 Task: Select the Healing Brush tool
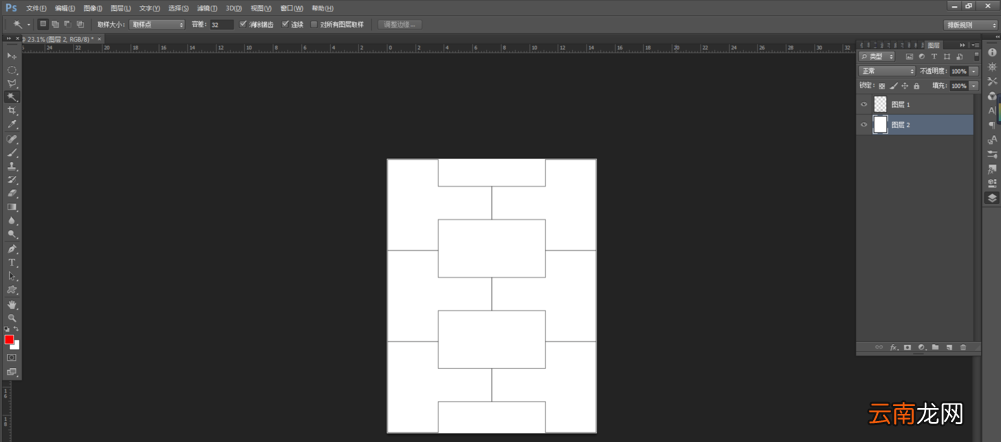coord(11,139)
